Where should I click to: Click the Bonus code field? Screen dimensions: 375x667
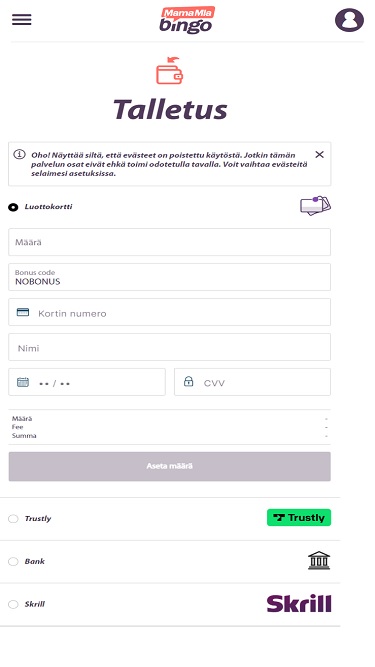tap(169, 277)
